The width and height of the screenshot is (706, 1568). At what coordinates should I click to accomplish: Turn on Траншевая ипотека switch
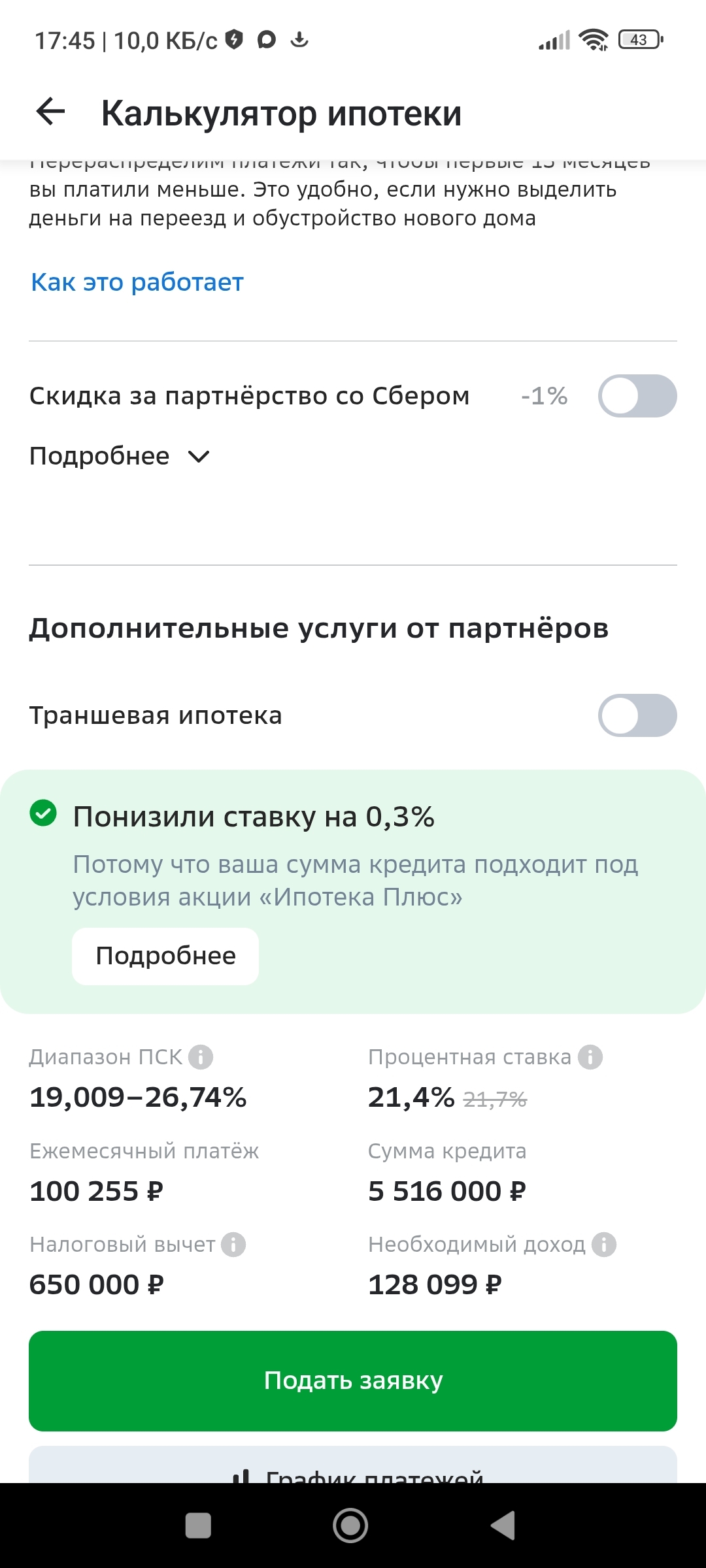[x=637, y=715]
